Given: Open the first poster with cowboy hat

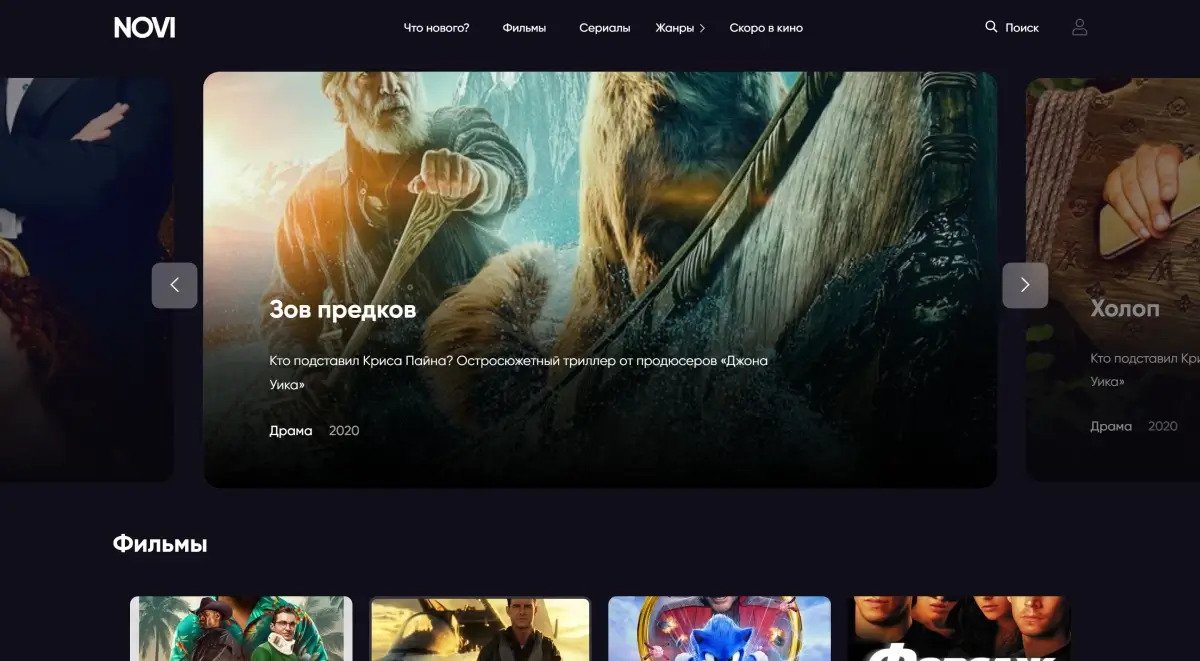Looking at the screenshot, I should [x=241, y=629].
